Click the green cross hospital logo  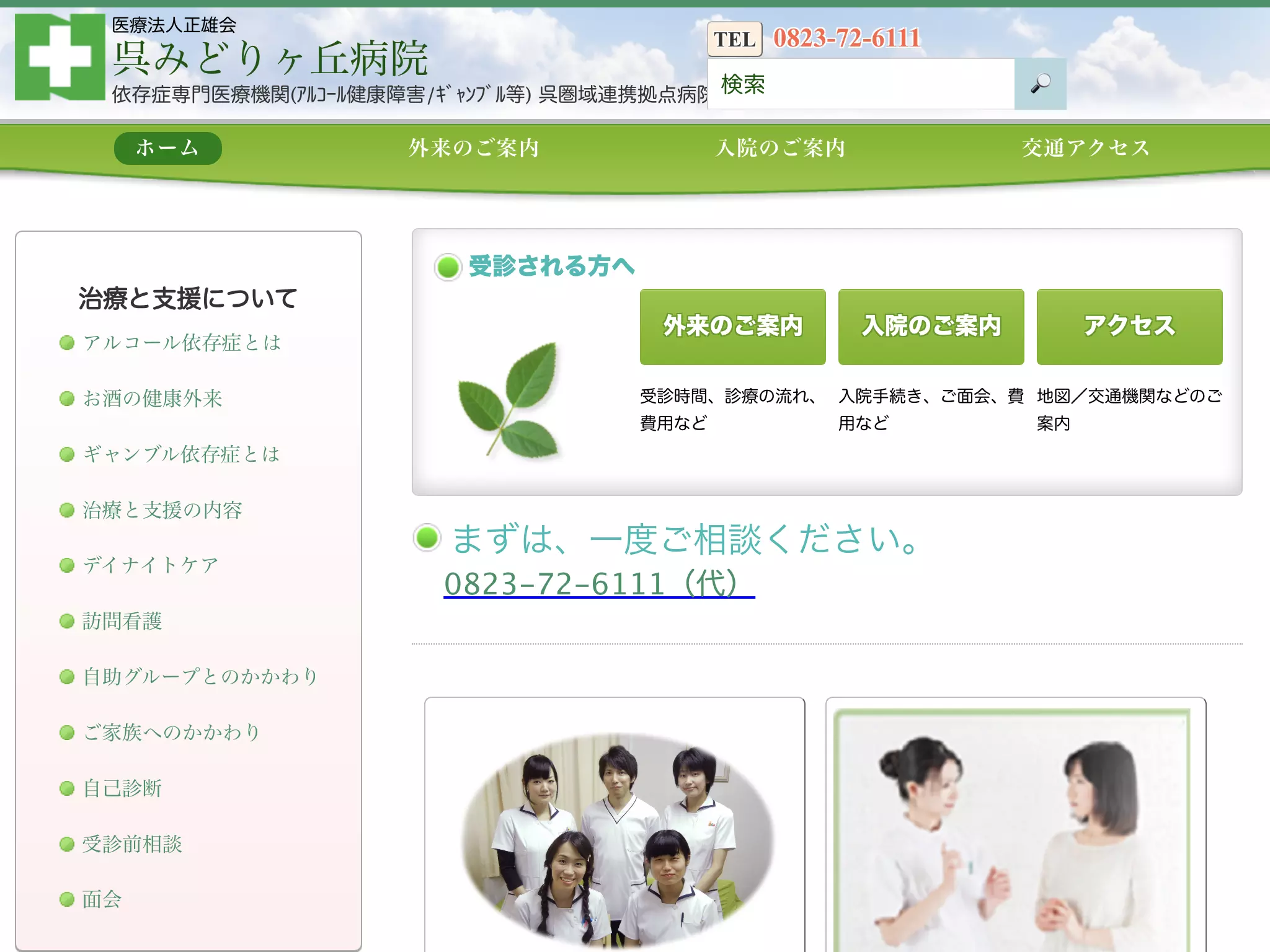tap(60, 57)
